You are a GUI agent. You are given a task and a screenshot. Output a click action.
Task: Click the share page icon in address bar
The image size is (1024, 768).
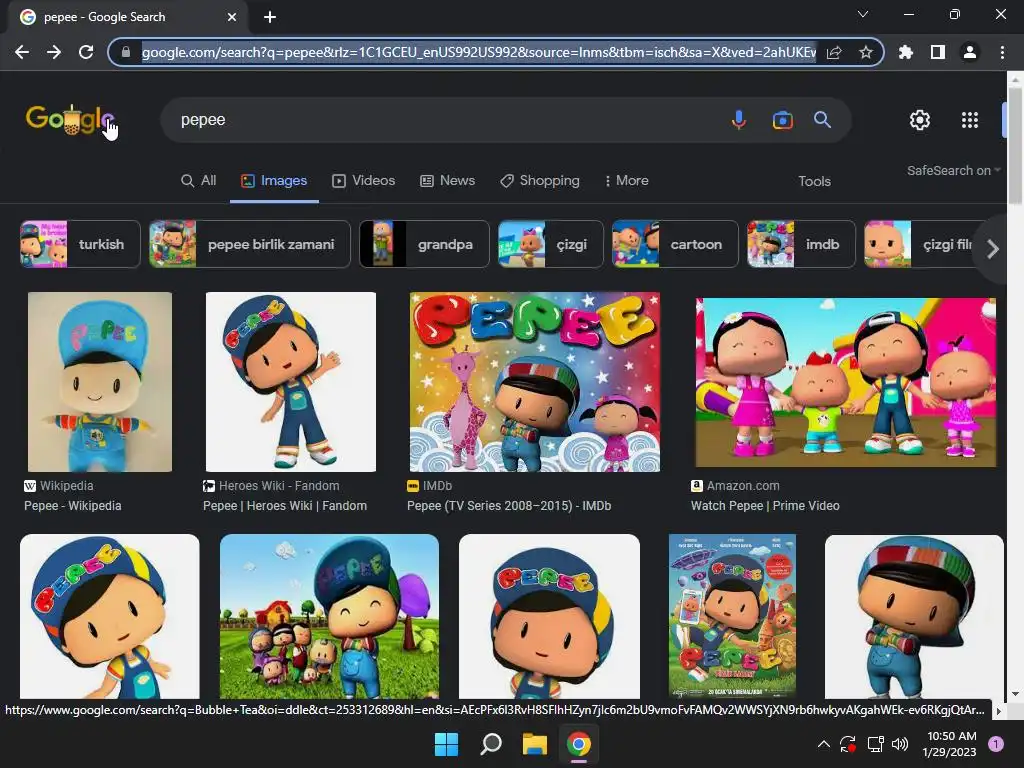click(x=834, y=52)
